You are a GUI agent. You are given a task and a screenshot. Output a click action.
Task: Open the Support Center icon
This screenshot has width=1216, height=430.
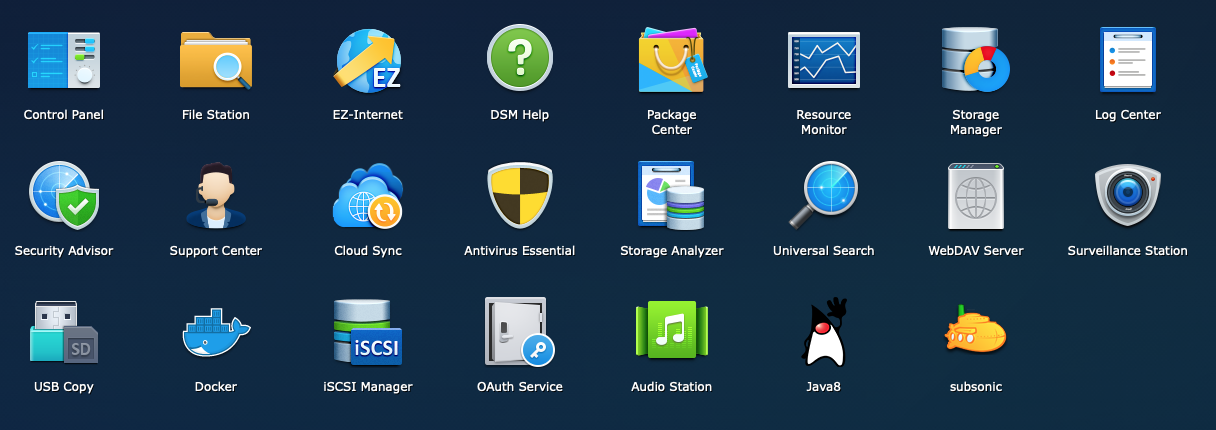[216, 196]
